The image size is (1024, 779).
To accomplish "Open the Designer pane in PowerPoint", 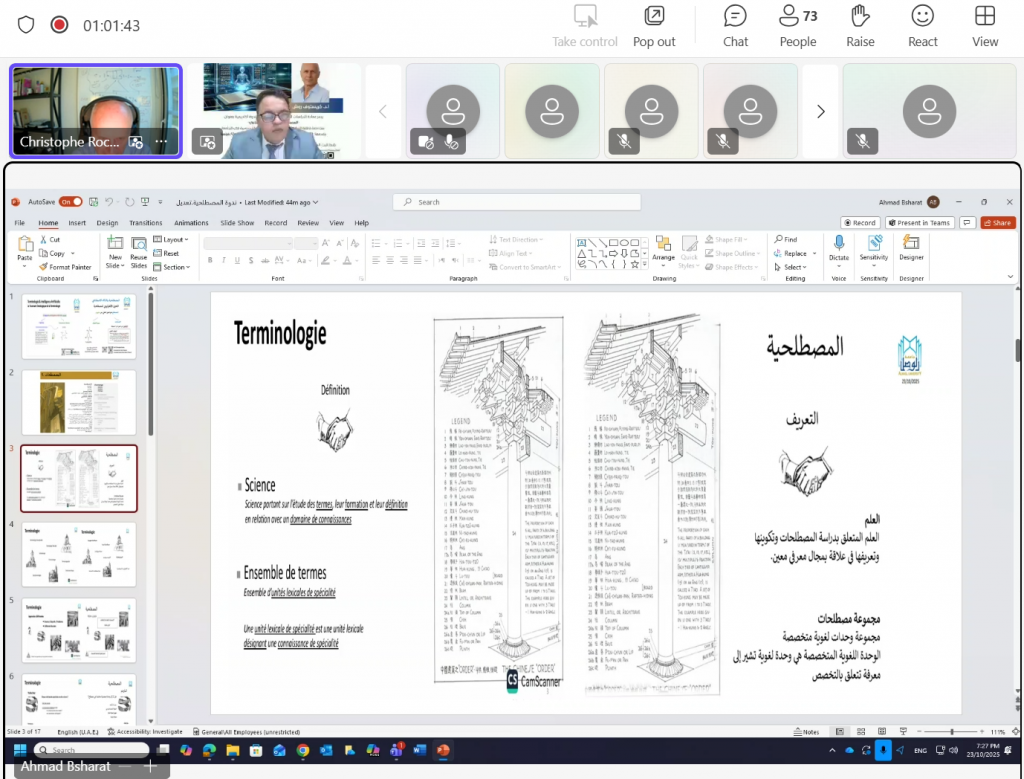I will [x=911, y=247].
